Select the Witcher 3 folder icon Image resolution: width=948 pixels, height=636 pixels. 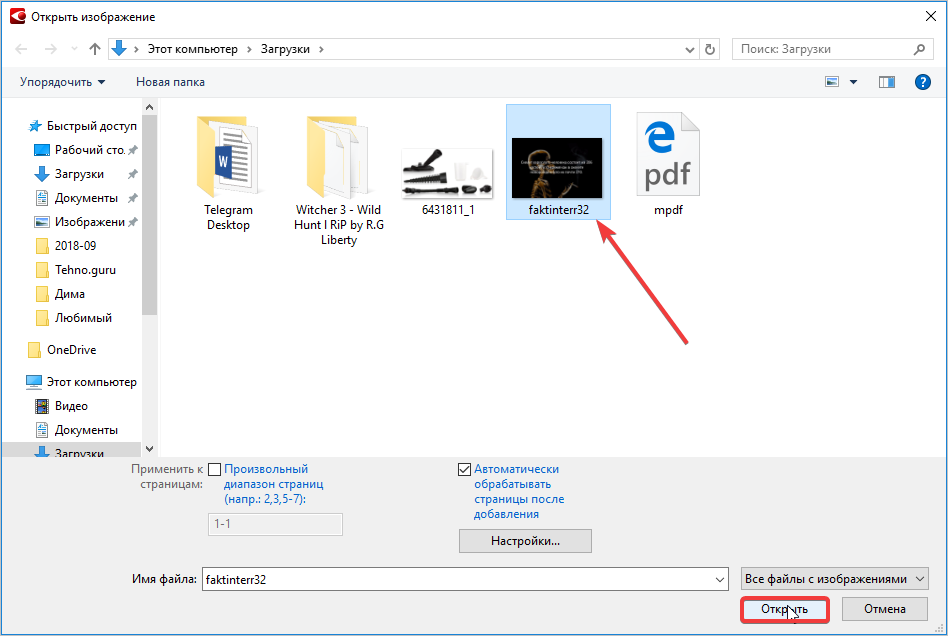pos(339,158)
